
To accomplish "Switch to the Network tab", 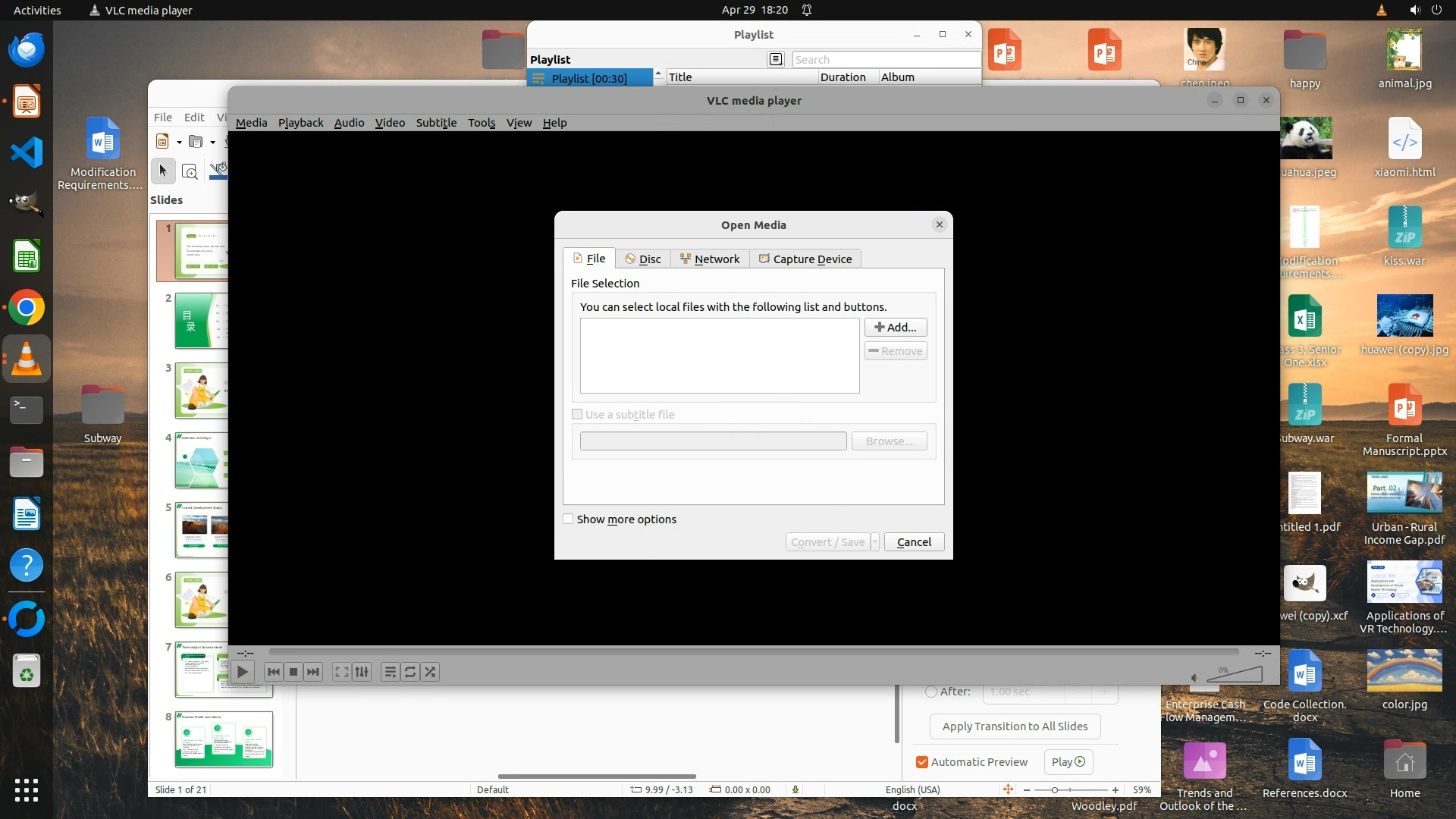I will pos(710,259).
